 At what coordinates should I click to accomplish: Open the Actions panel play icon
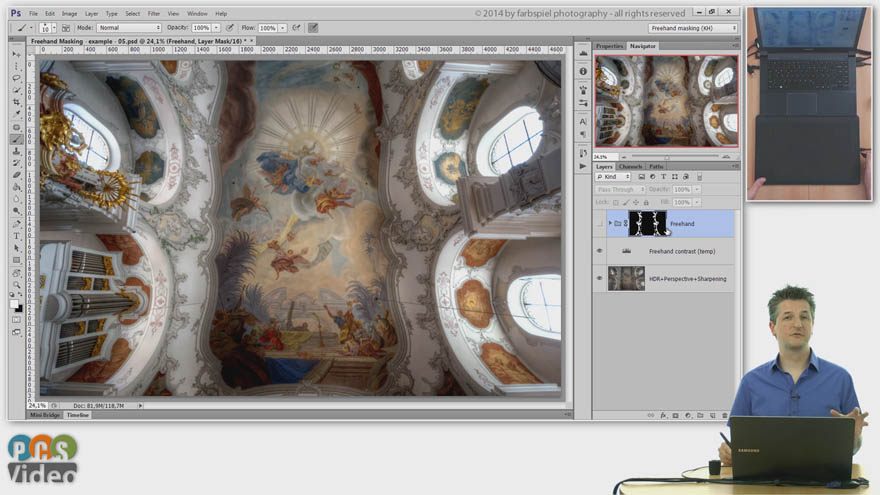tap(583, 166)
